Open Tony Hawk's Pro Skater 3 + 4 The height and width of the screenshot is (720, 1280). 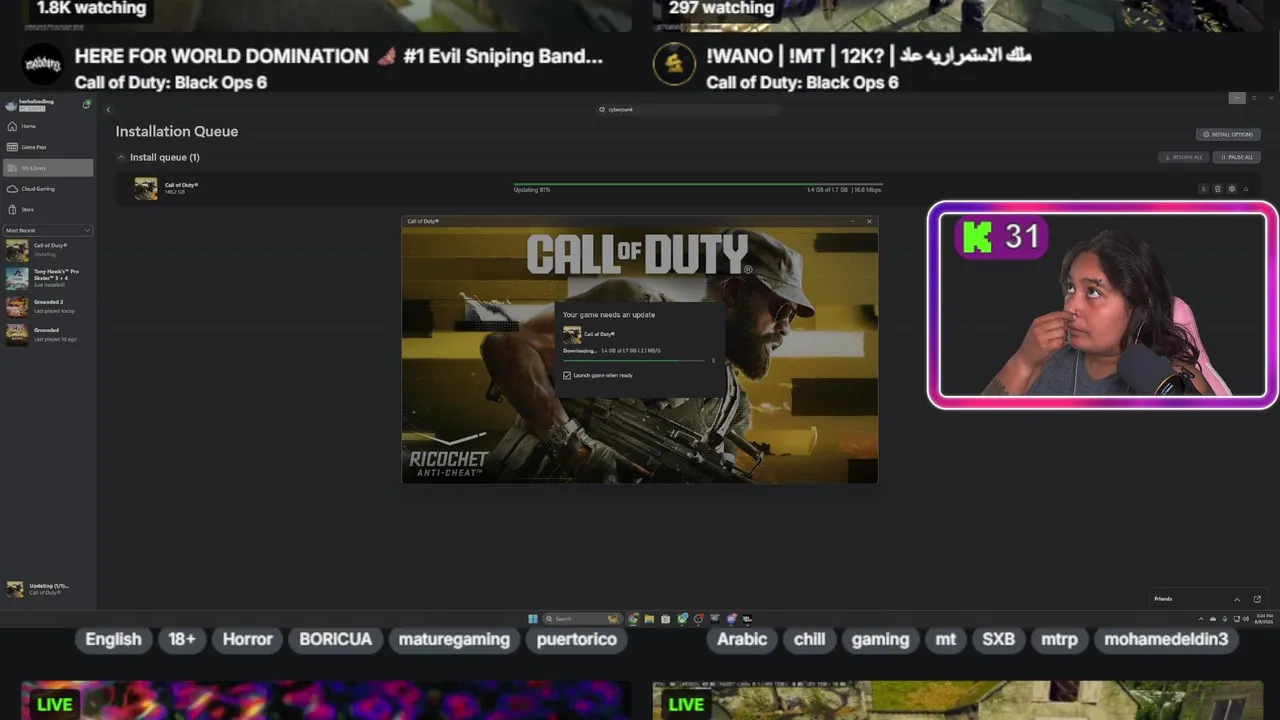coord(48,278)
